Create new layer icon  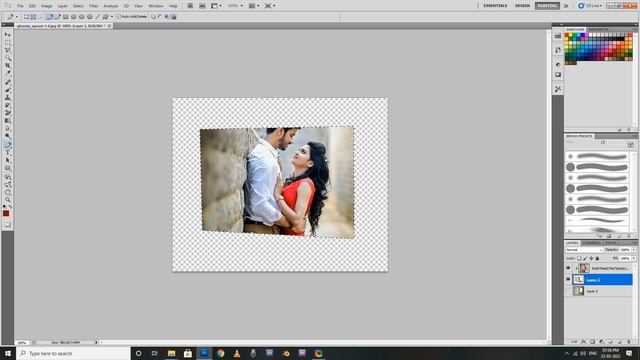(620, 342)
